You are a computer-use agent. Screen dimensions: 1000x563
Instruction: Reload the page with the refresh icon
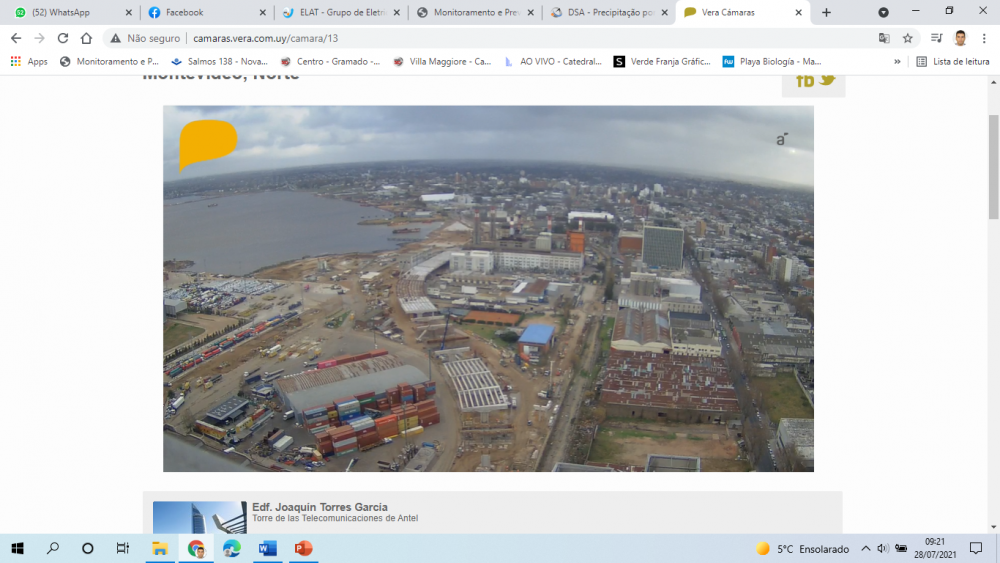(x=63, y=38)
